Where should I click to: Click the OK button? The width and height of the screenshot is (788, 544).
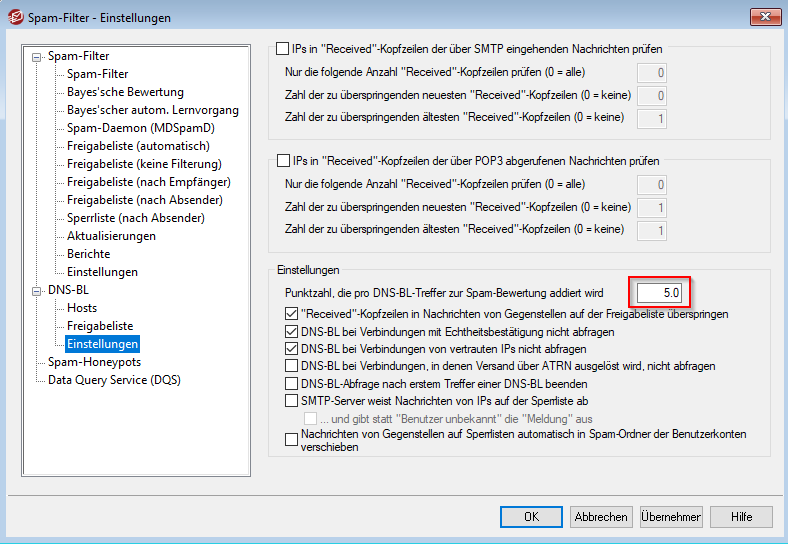[531, 517]
